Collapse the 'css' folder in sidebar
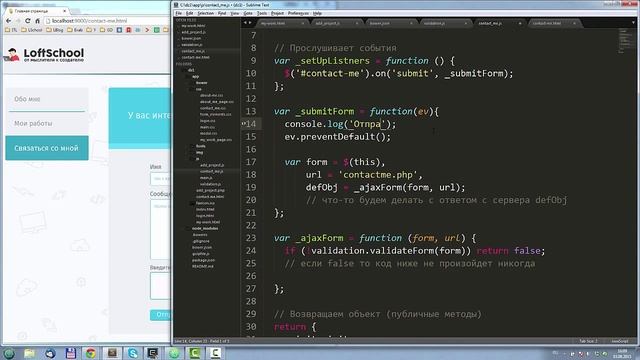The width and height of the screenshot is (640, 360). pos(198,89)
